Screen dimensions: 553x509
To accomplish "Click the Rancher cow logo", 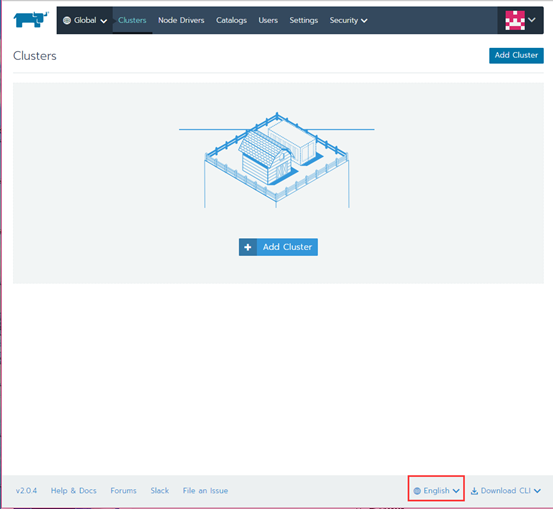I will (x=31, y=19).
